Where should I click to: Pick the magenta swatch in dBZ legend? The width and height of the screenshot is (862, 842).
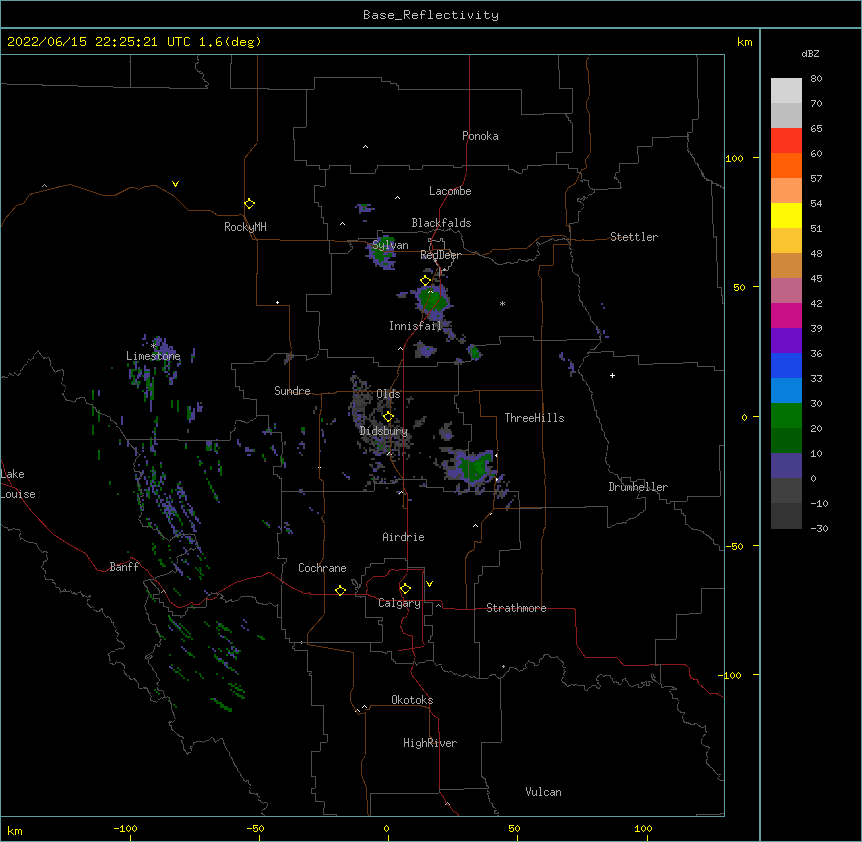click(786, 315)
